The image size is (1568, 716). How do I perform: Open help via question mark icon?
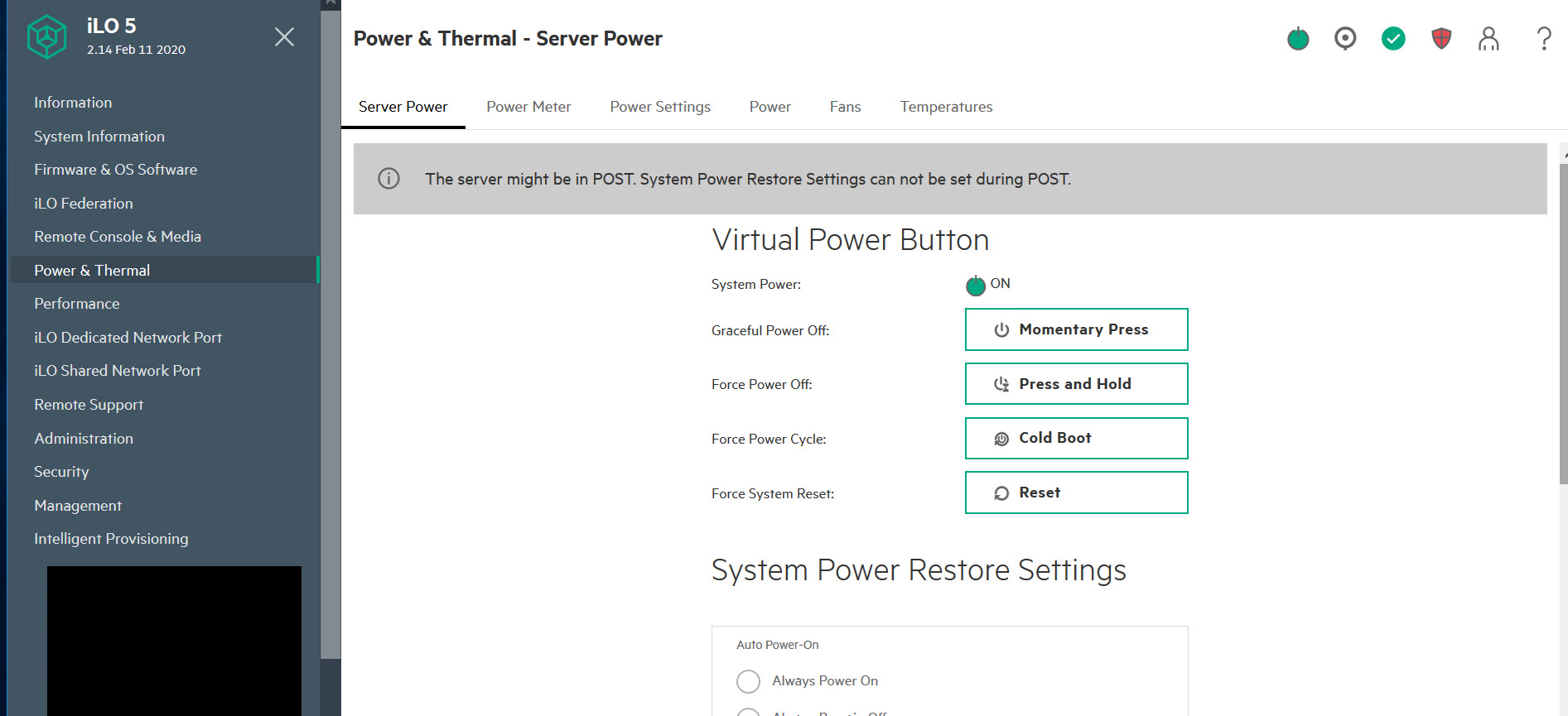(x=1543, y=39)
